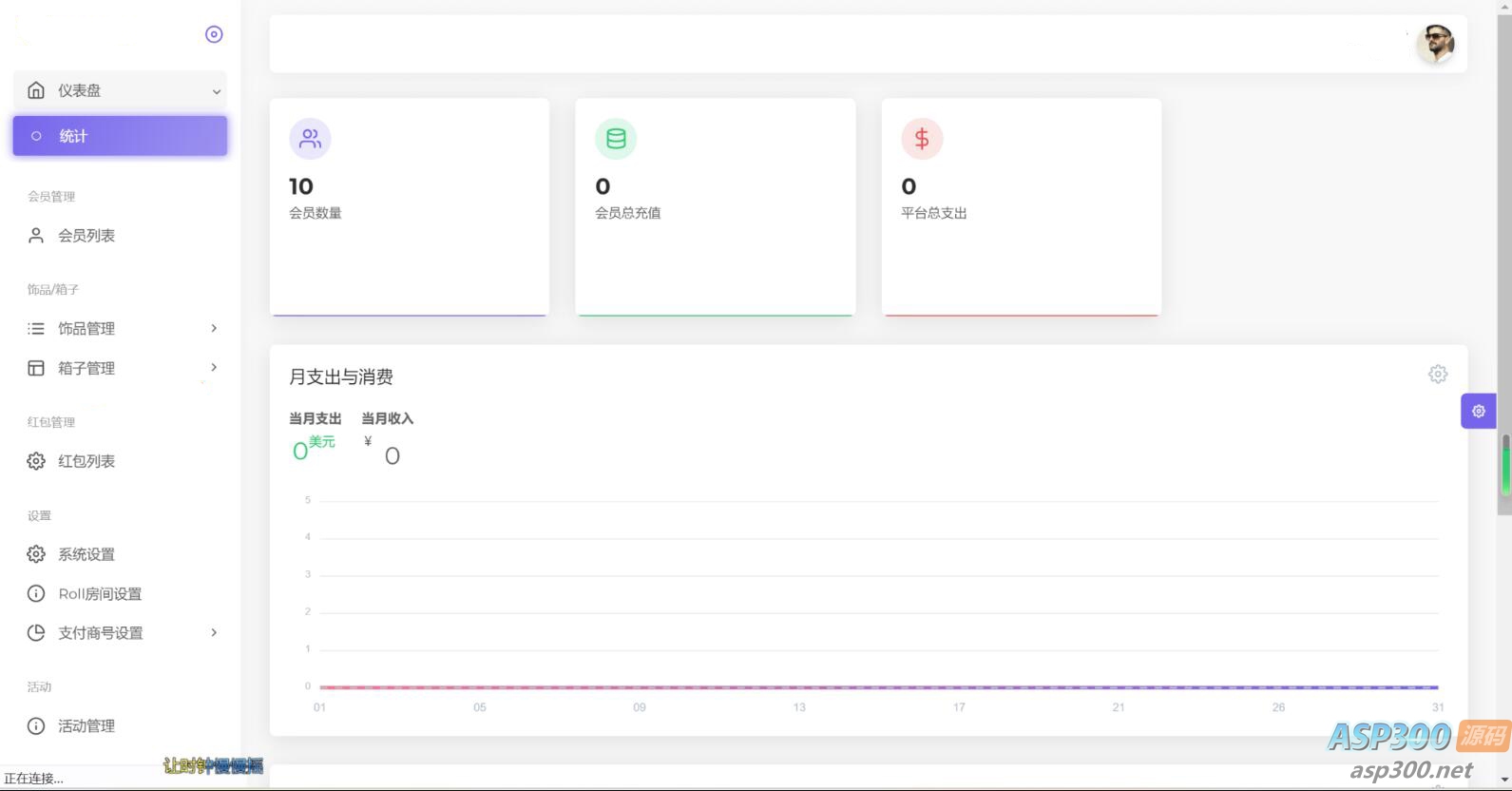Click the pie chart icon beside 支付商号设置
Image resolution: width=1512 pixels, height=791 pixels.
click(x=36, y=633)
